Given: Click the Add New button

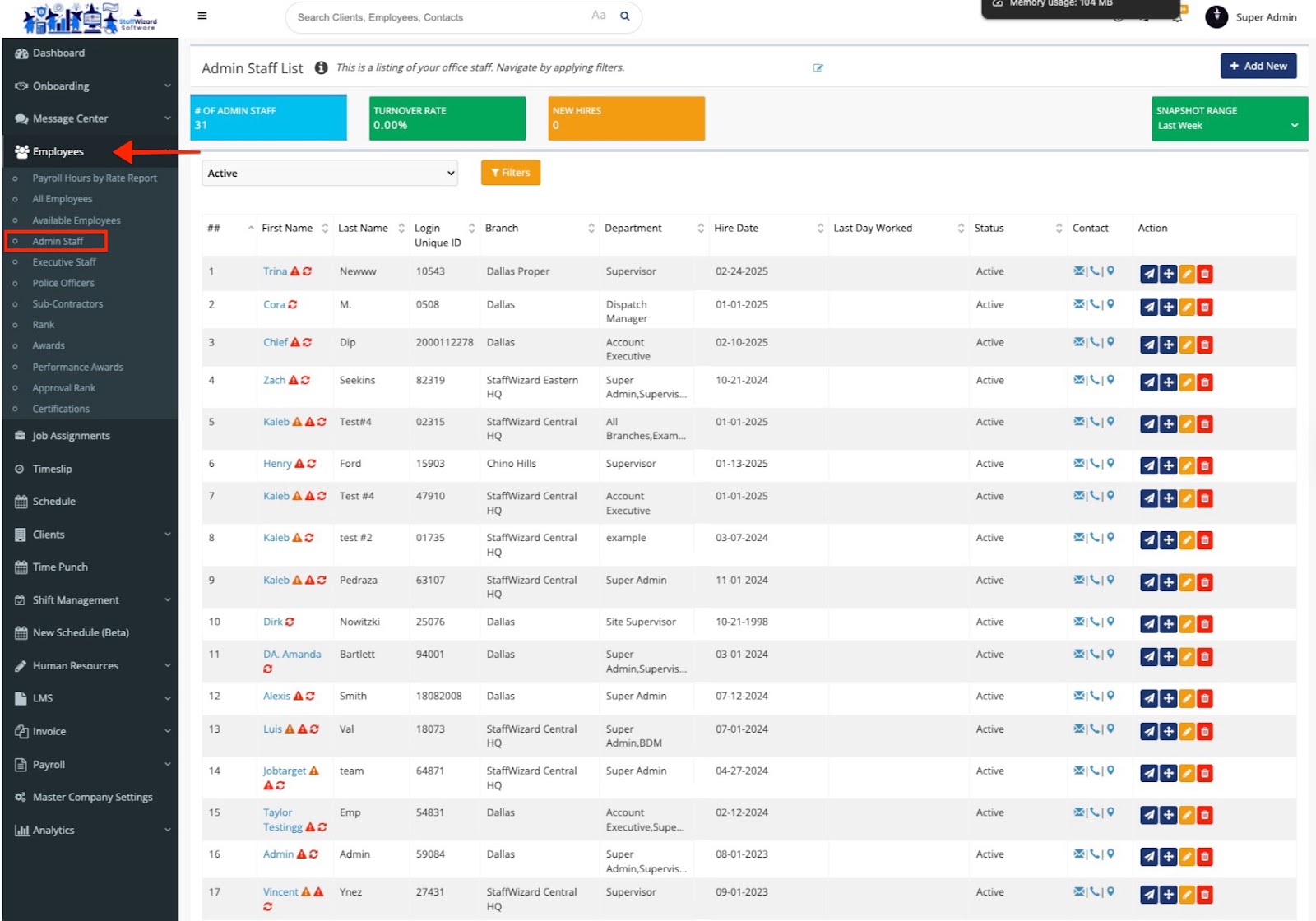Looking at the screenshot, I should click(x=1258, y=66).
